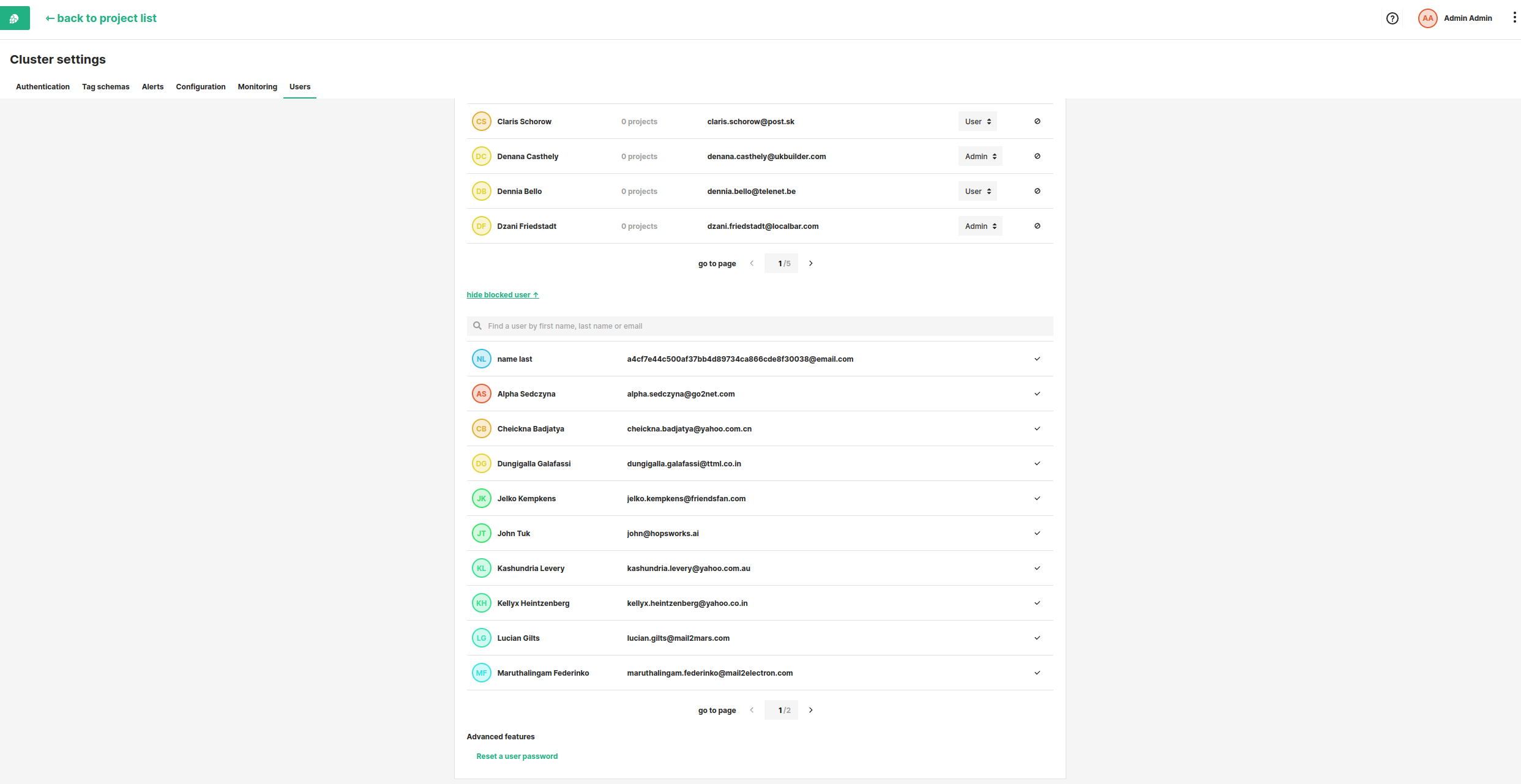Screen dimensions: 1521x784
Task: Unblock Alpha Sedczyna with the check icon
Action: tap(1037, 394)
